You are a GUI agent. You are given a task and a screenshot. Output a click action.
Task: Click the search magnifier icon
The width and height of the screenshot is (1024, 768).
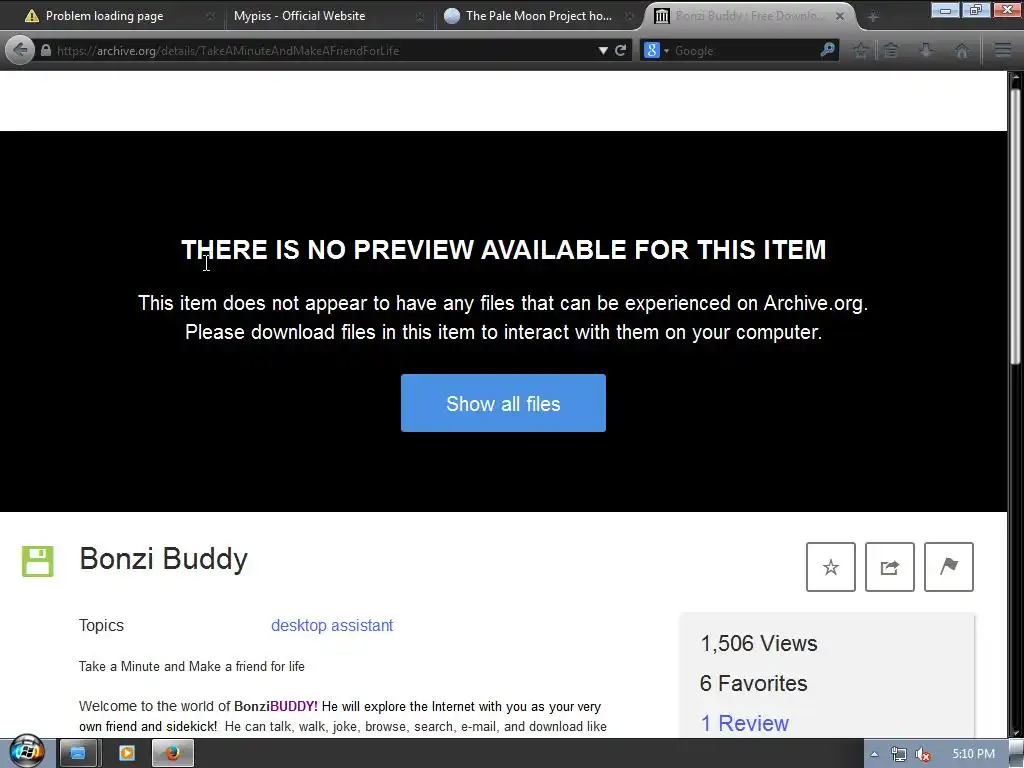[827, 50]
